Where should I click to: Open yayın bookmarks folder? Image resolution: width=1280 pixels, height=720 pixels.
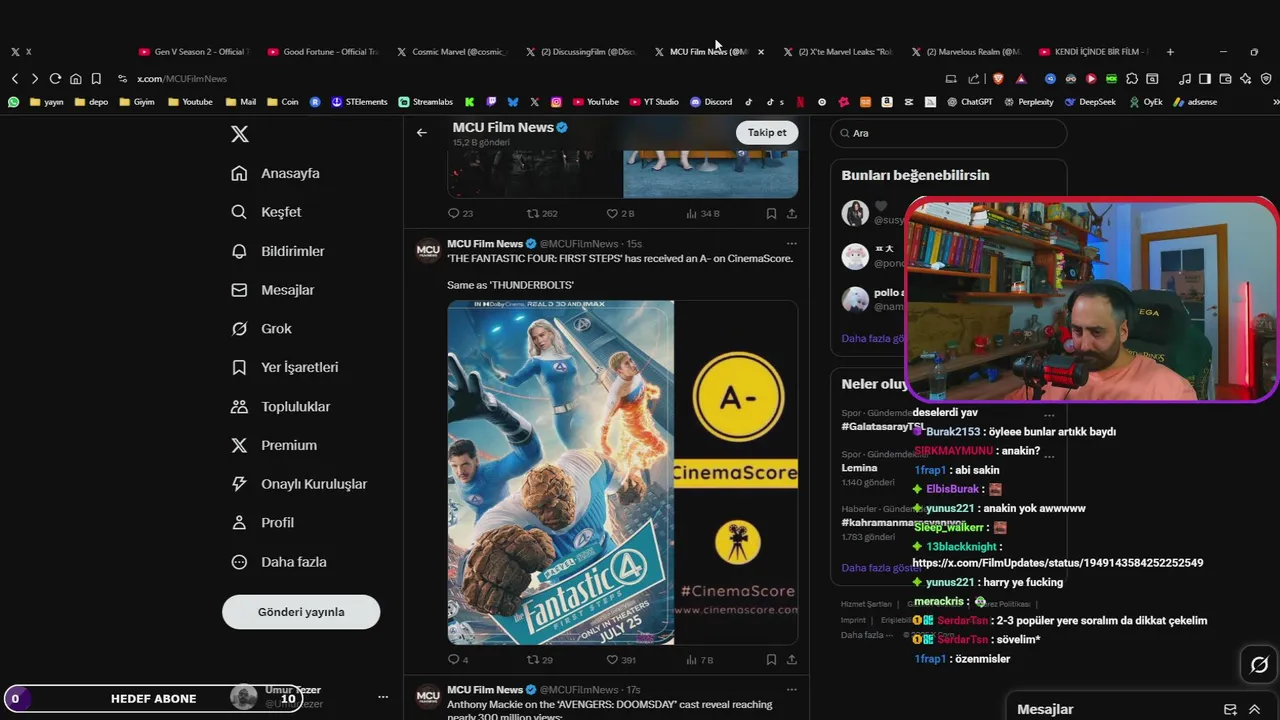click(x=46, y=102)
